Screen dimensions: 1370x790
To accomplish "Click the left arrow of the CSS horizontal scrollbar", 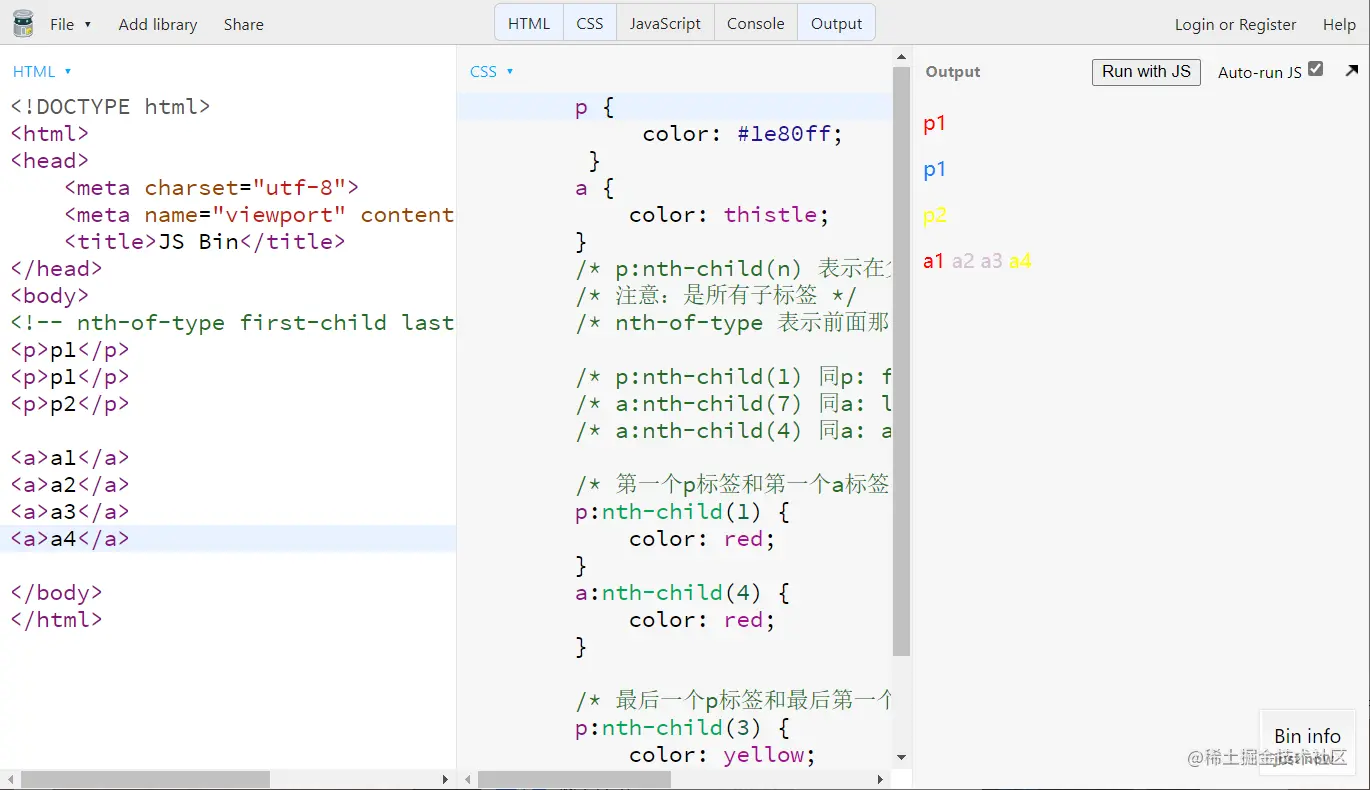I will pos(468,779).
